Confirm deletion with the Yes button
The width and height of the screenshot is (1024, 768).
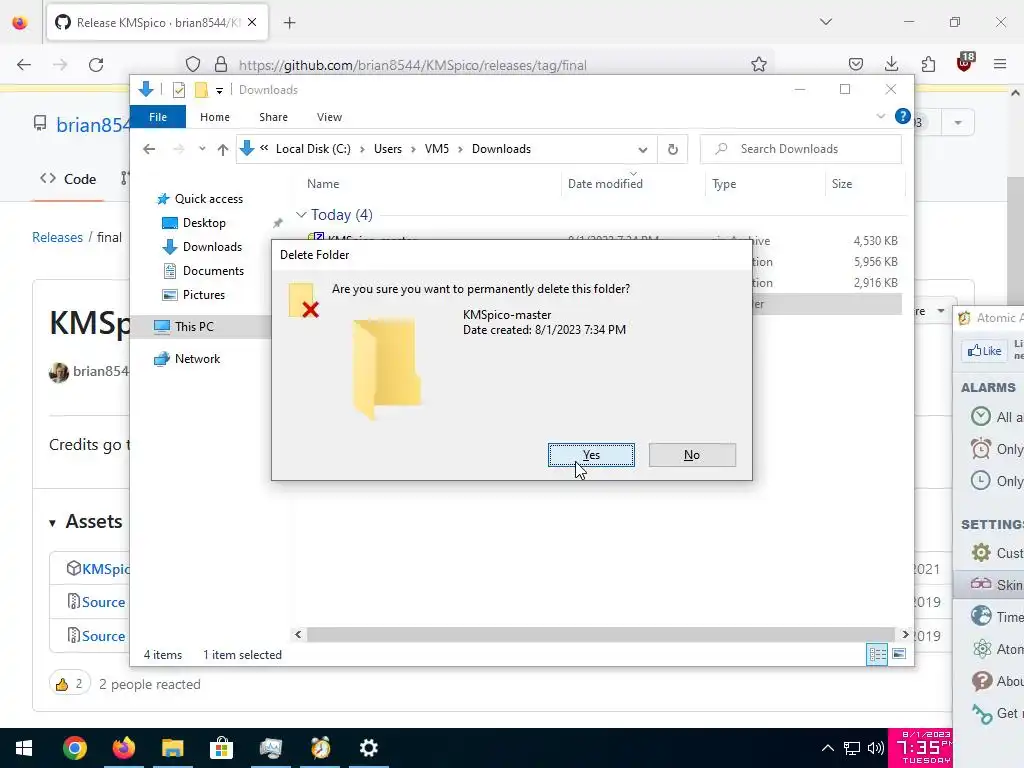591,455
